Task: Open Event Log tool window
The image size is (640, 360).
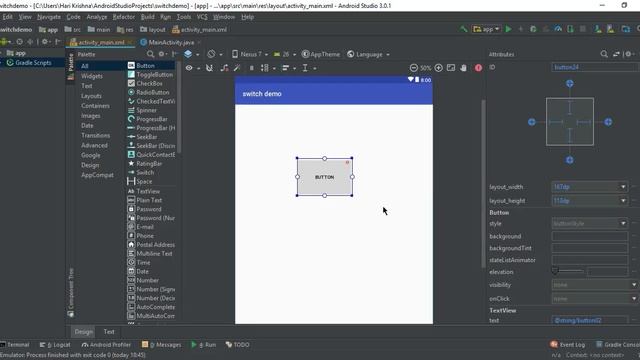Action: [x=567, y=344]
